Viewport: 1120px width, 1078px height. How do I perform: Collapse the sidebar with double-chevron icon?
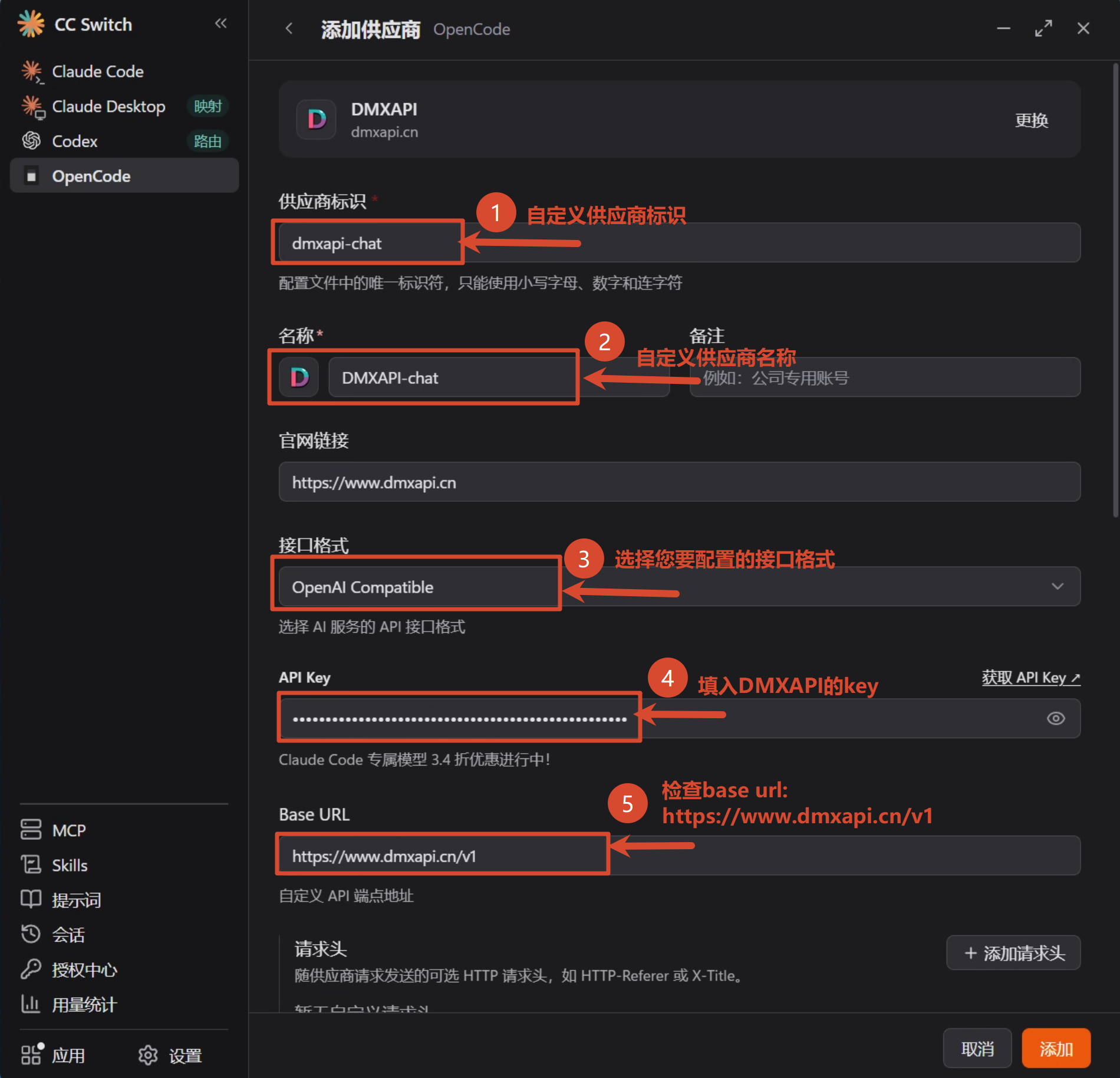[221, 24]
